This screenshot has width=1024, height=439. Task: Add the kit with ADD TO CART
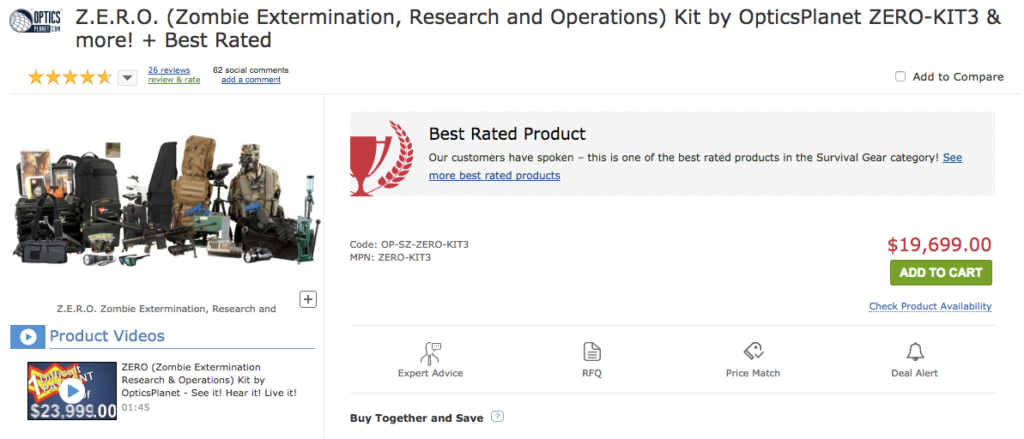(x=940, y=272)
